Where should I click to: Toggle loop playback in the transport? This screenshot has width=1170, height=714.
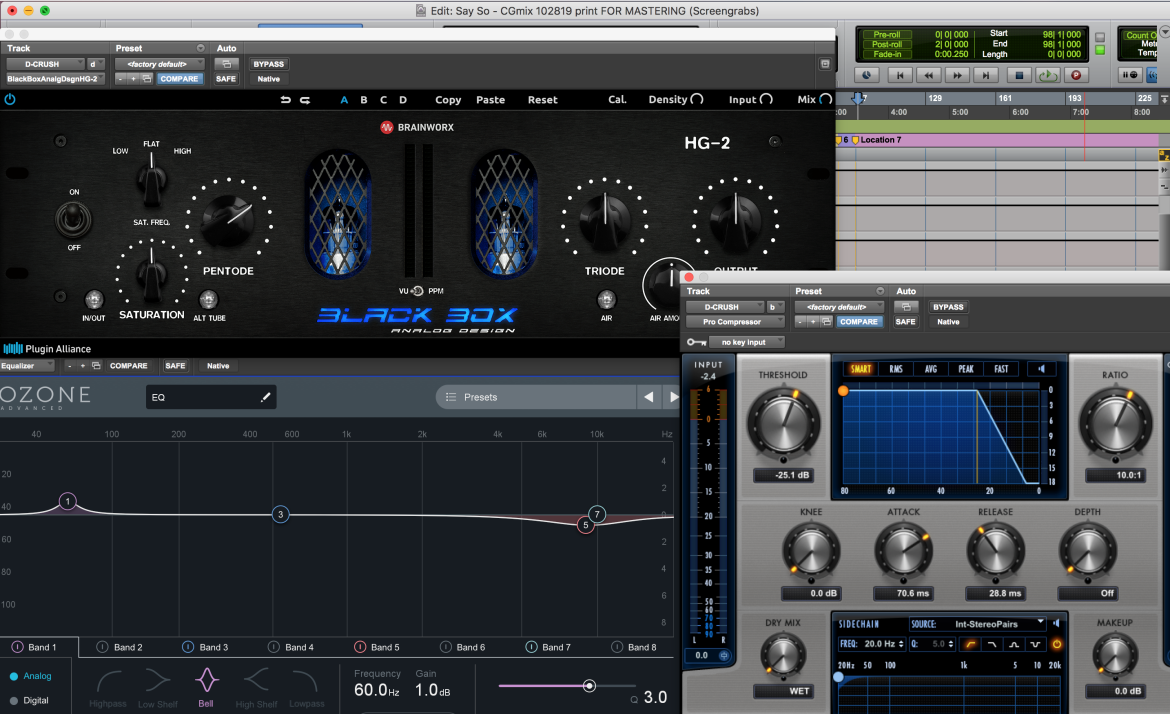1047,75
